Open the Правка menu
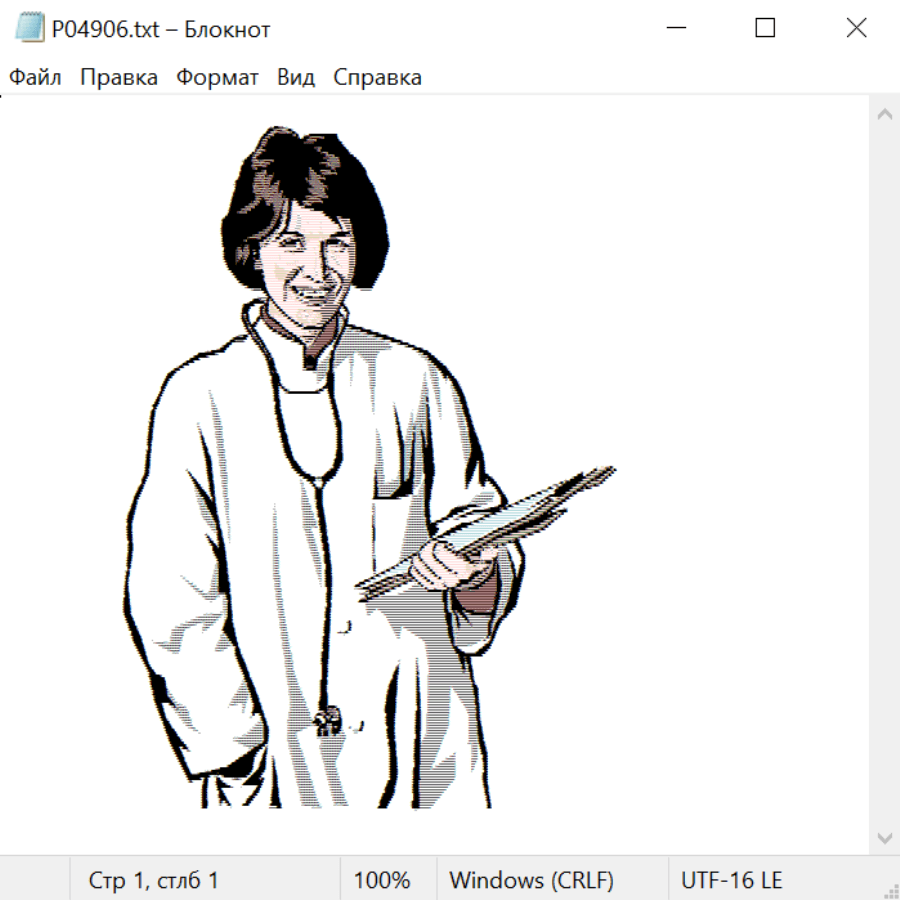Image resolution: width=900 pixels, height=900 pixels. pyautogui.click(x=119, y=78)
